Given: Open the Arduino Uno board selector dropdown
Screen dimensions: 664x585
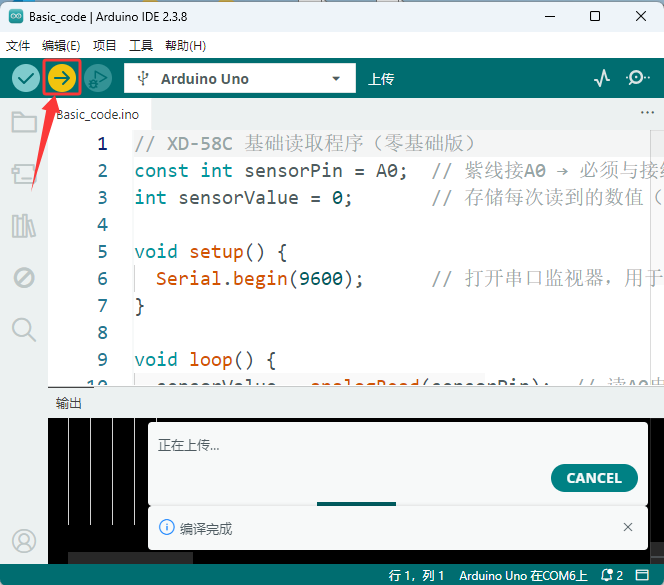Looking at the screenshot, I should pos(240,78).
